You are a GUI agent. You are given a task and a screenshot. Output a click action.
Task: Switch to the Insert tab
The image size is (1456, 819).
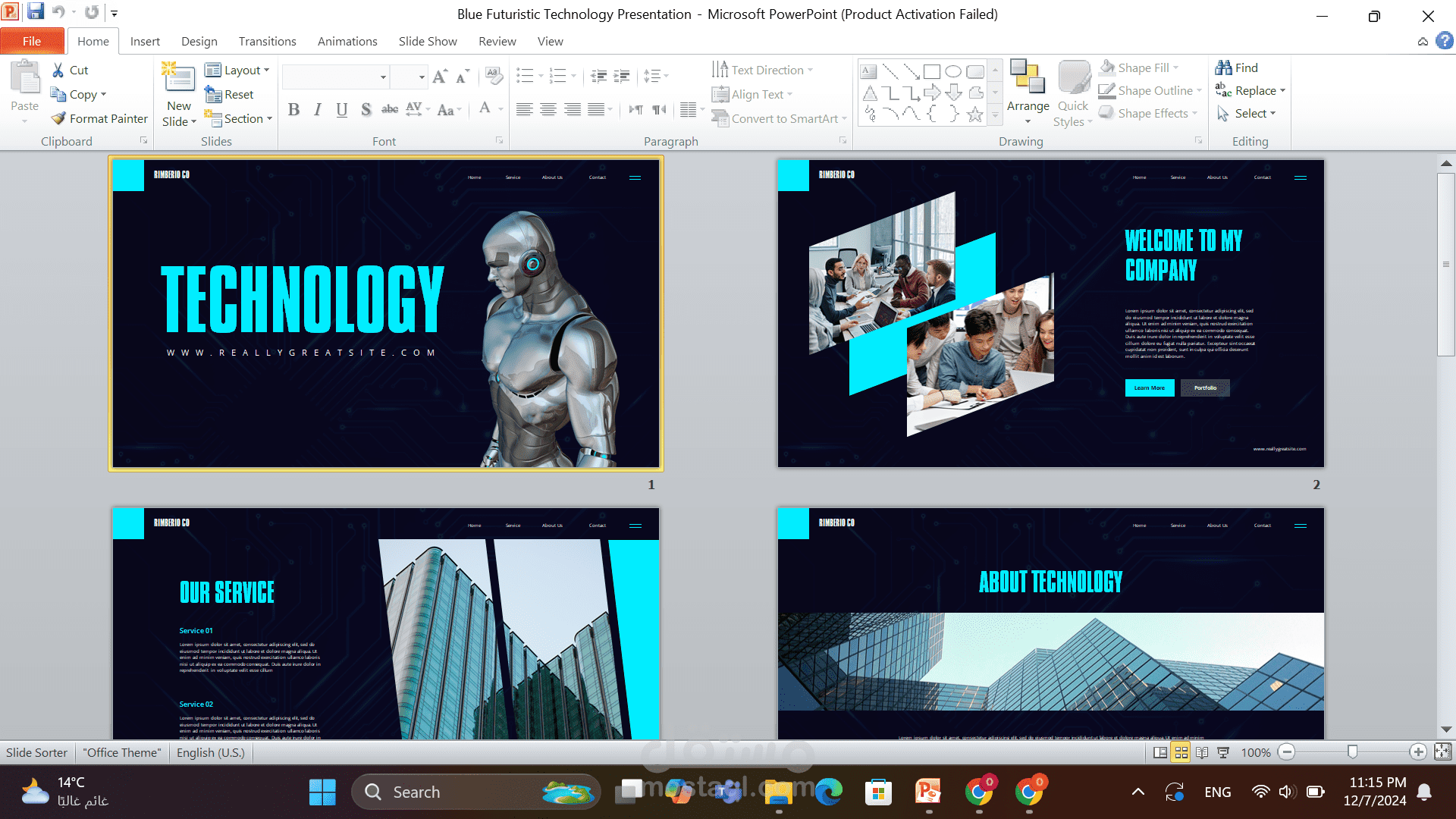point(145,41)
